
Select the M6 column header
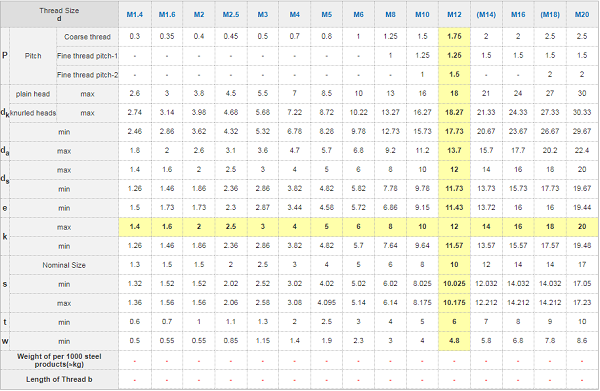358,15
